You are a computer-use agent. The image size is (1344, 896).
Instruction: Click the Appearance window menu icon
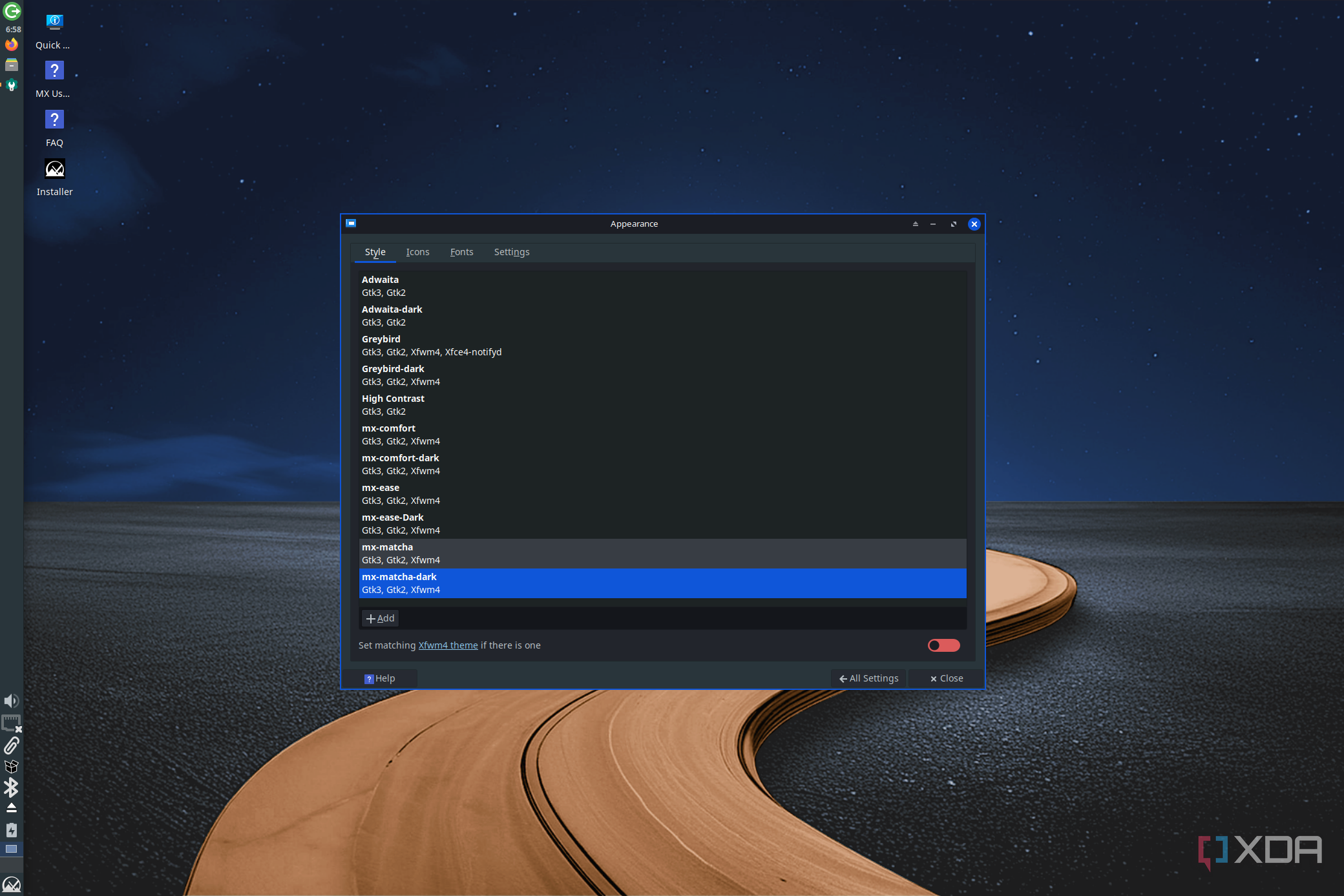[x=351, y=224]
